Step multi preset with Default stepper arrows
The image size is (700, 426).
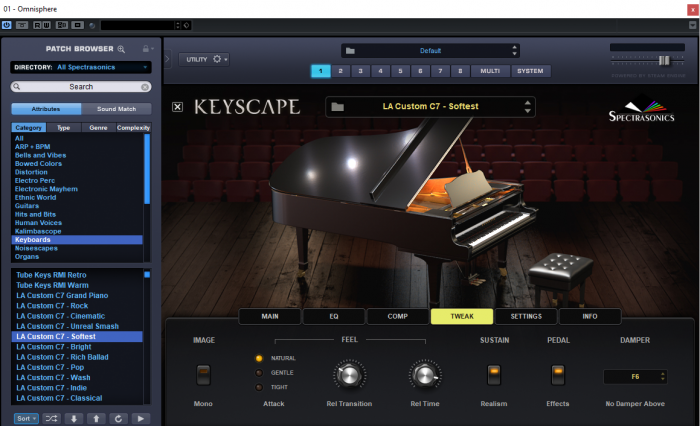[514, 50]
